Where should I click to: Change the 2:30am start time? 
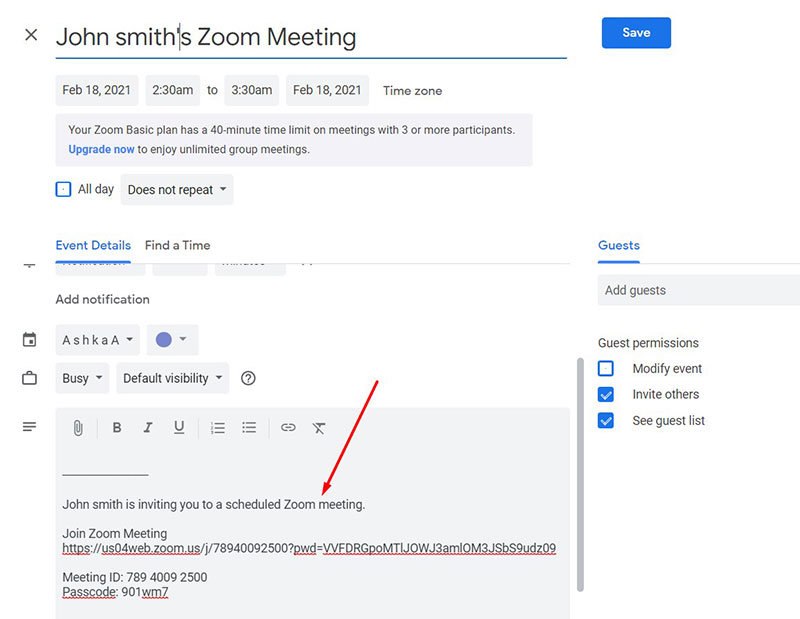[x=172, y=90]
